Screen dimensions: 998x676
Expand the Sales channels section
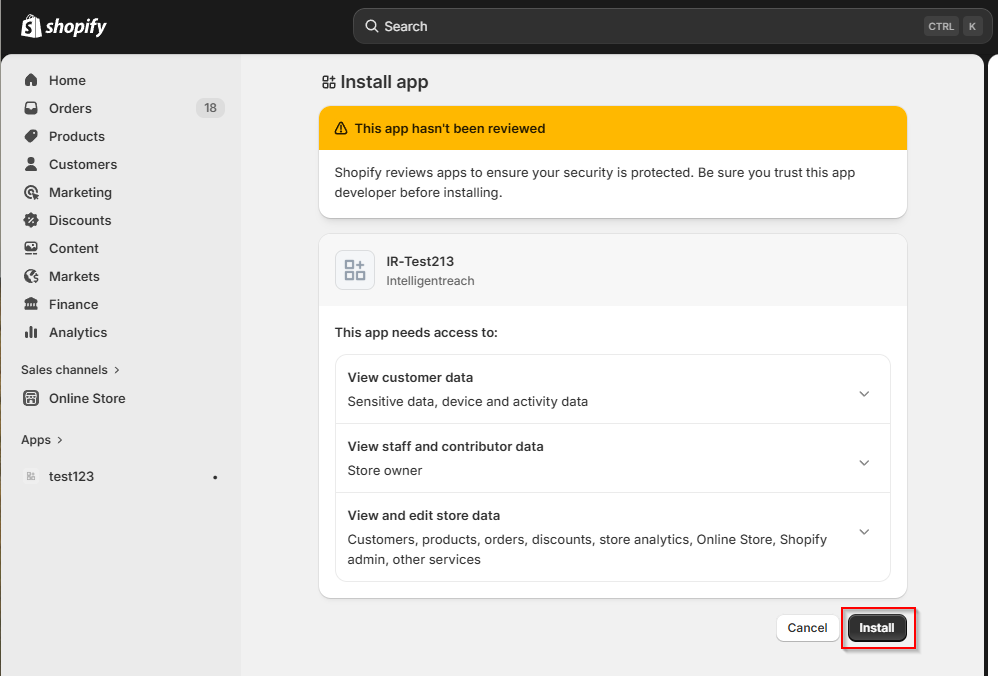[x=70, y=370]
